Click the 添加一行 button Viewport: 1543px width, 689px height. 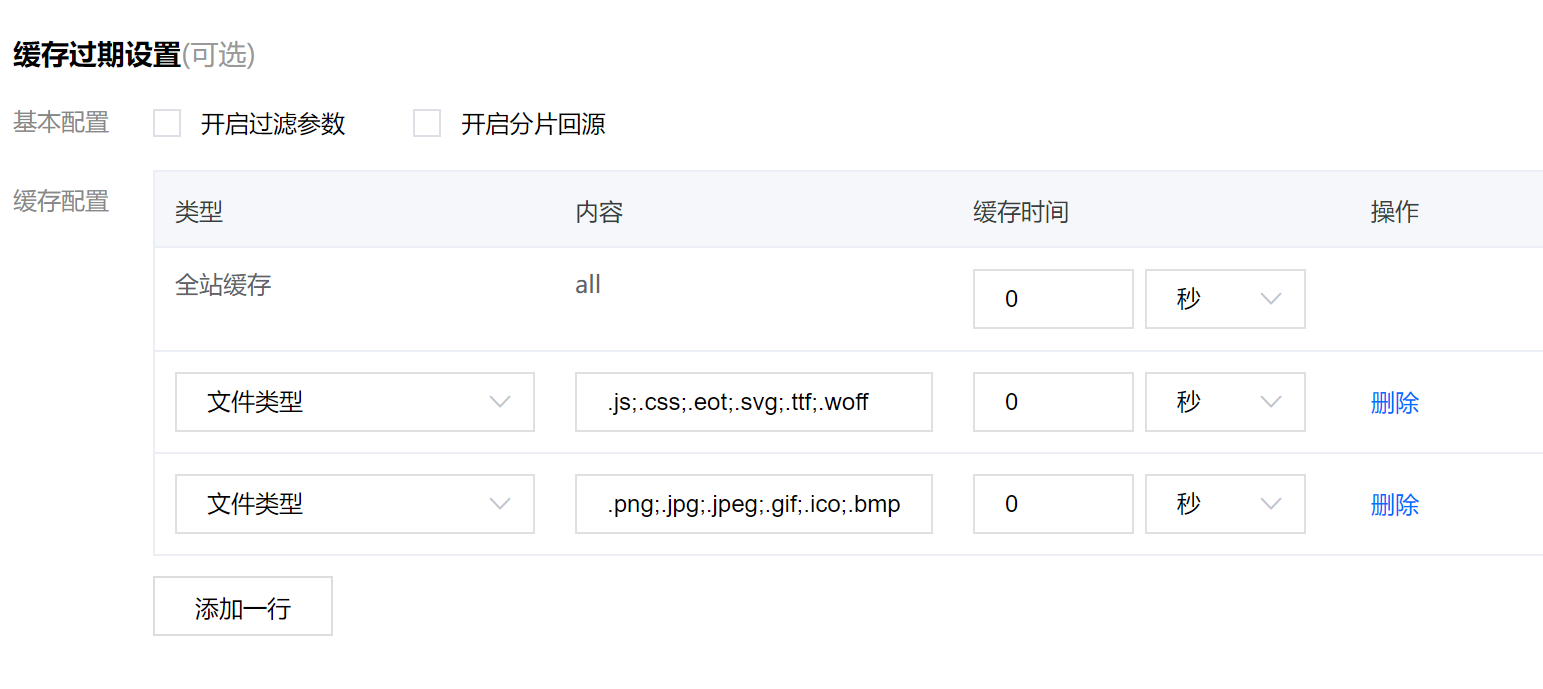coord(243,606)
